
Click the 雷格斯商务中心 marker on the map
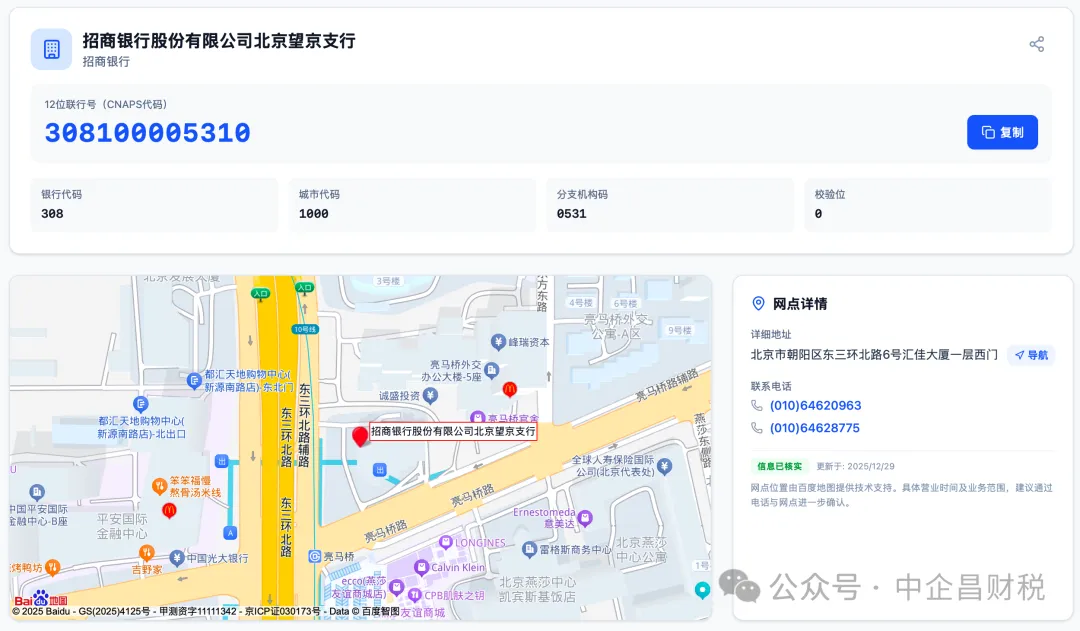coord(529,549)
